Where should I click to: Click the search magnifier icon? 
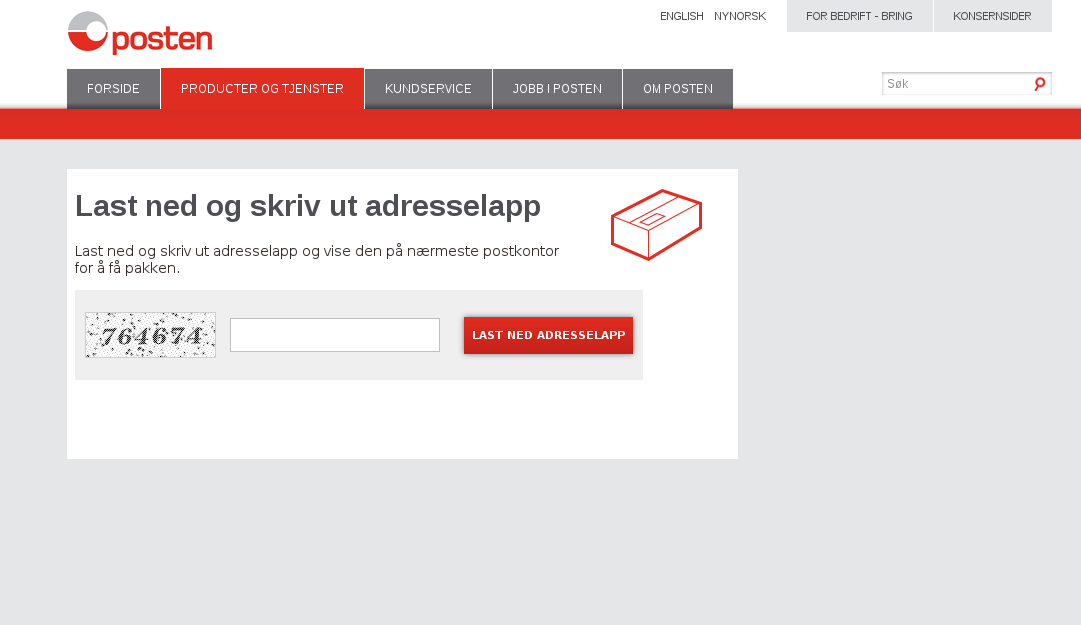(1040, 84)
